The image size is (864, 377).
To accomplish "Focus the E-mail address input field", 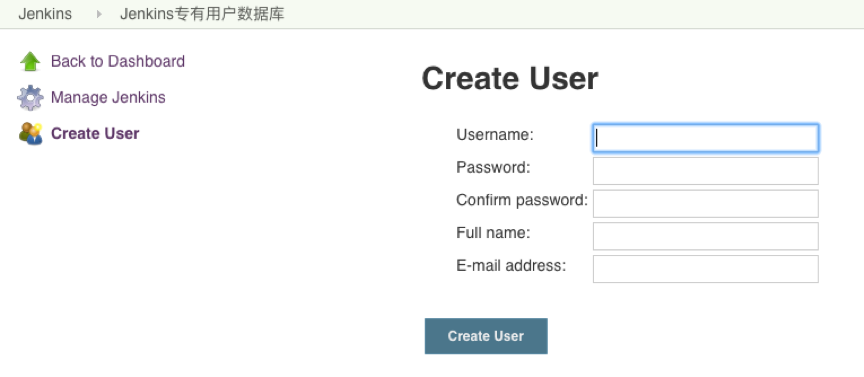I will [705, 269].
